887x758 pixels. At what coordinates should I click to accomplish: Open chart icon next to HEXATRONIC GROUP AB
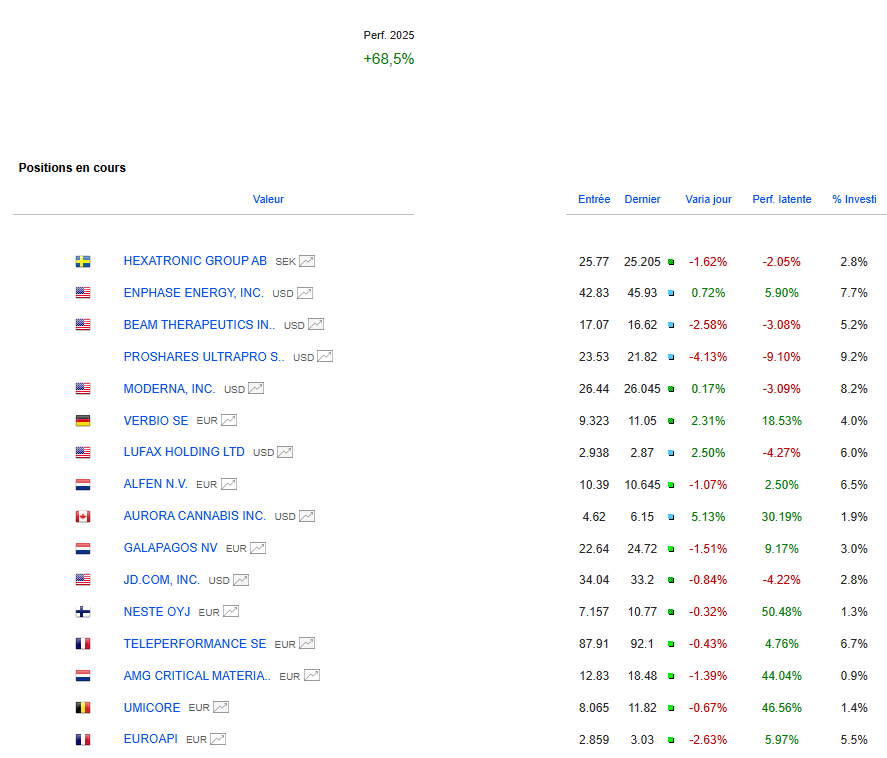pos(307,261)
